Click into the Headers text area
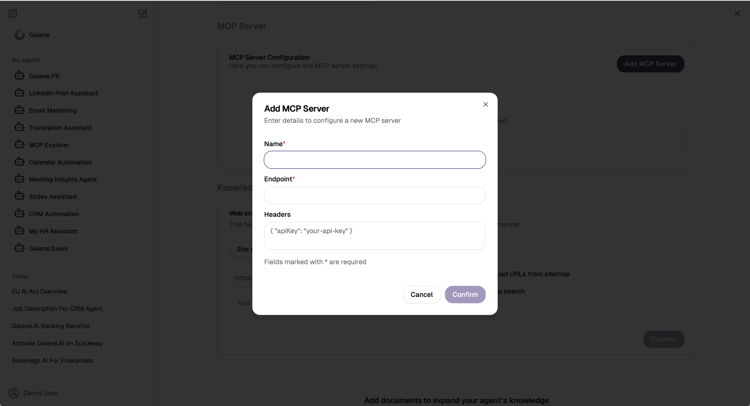The width and height of the screenshot is (750, 406). 375,236
